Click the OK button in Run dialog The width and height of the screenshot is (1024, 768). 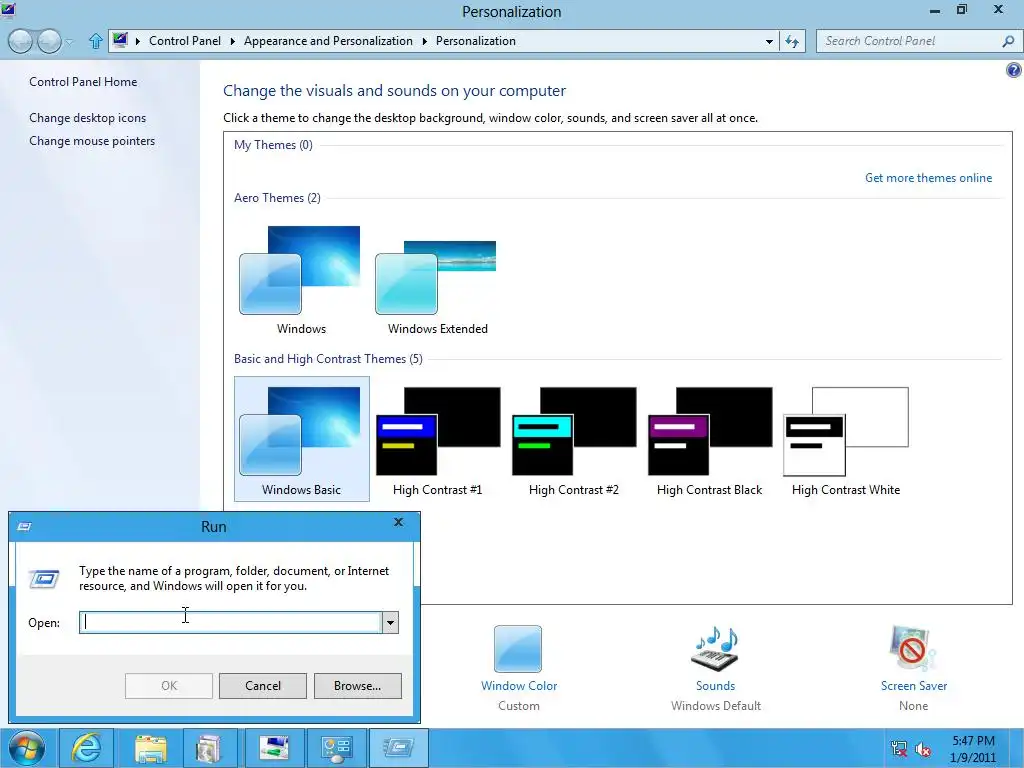pos(168,686)
